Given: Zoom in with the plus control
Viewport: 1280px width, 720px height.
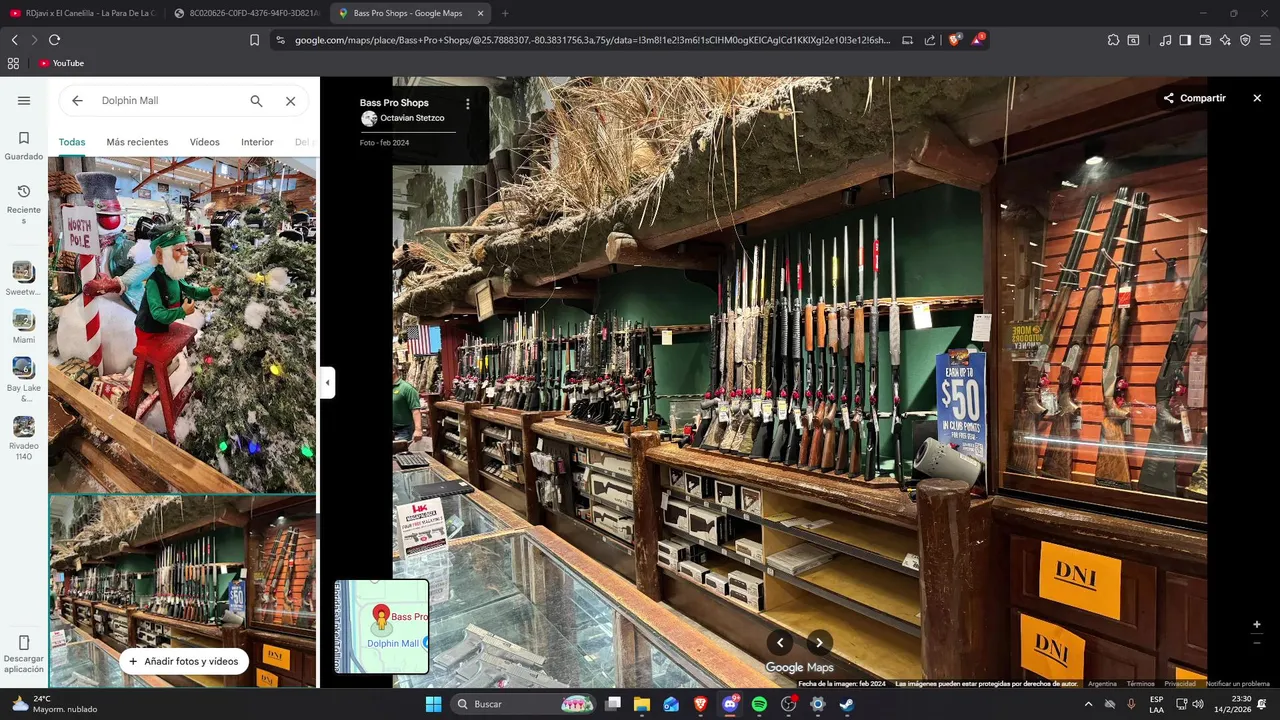Looking at the screenshot, I should [x=1257, y=624].
